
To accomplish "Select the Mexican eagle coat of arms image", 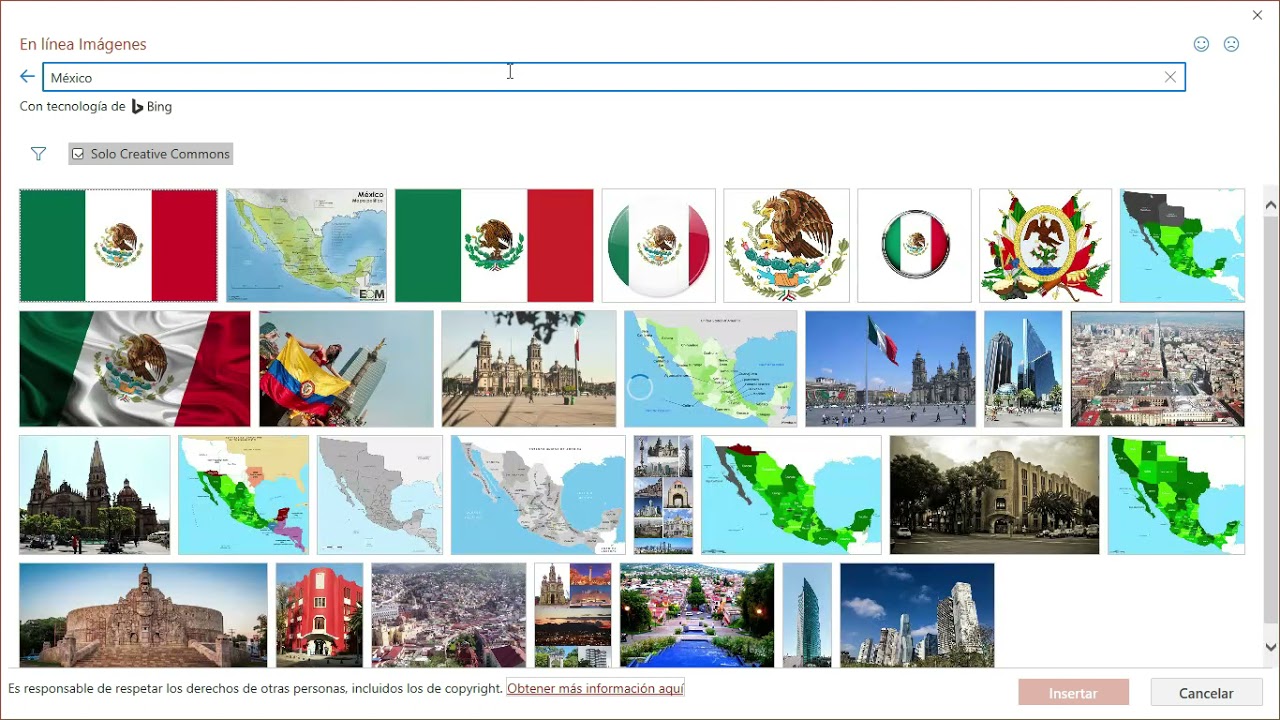I will [x=787, y=245].
